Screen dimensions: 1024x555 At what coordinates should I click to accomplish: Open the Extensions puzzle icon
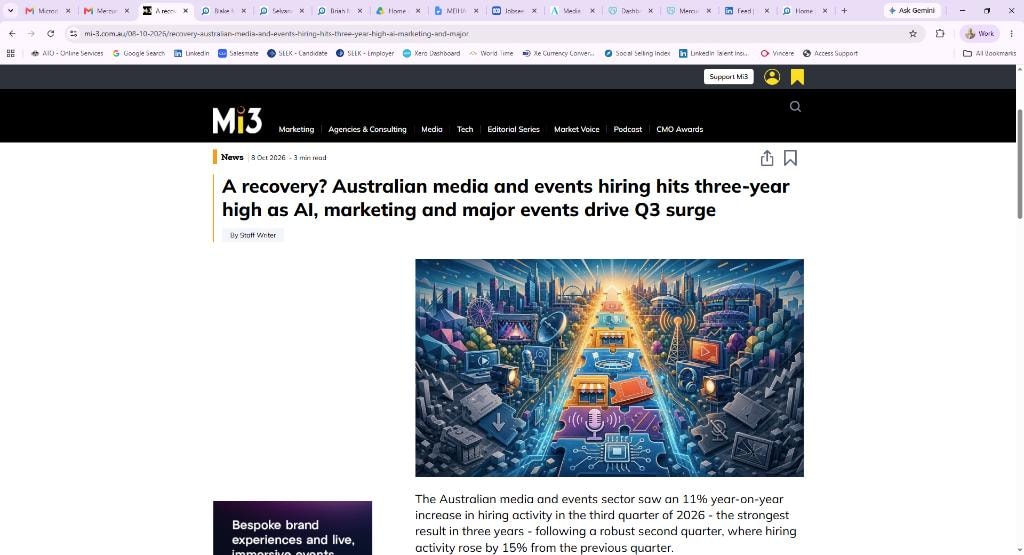[940, 33]
